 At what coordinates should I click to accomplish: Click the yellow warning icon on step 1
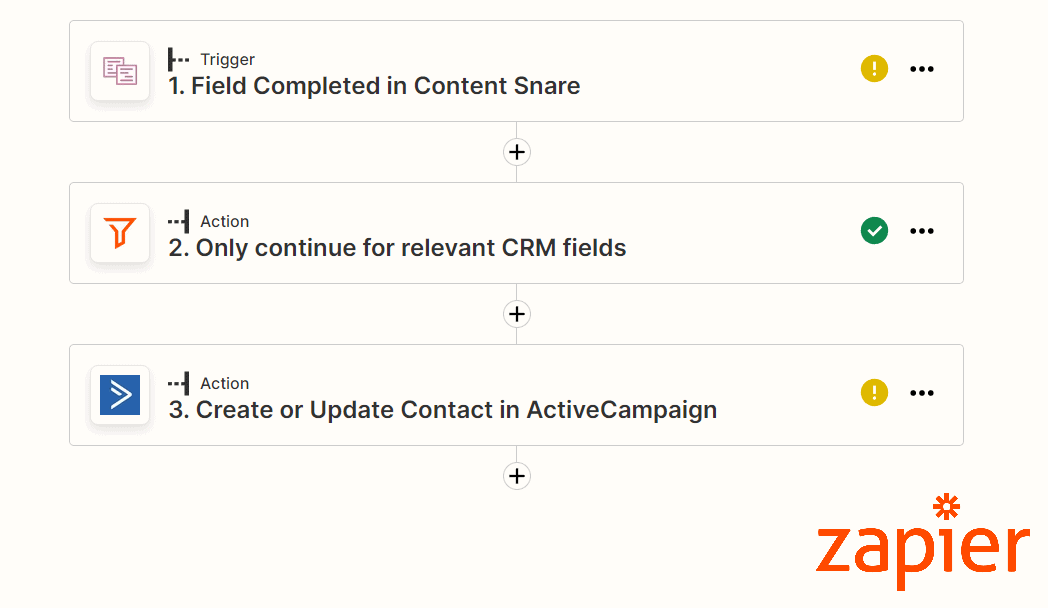874,69
